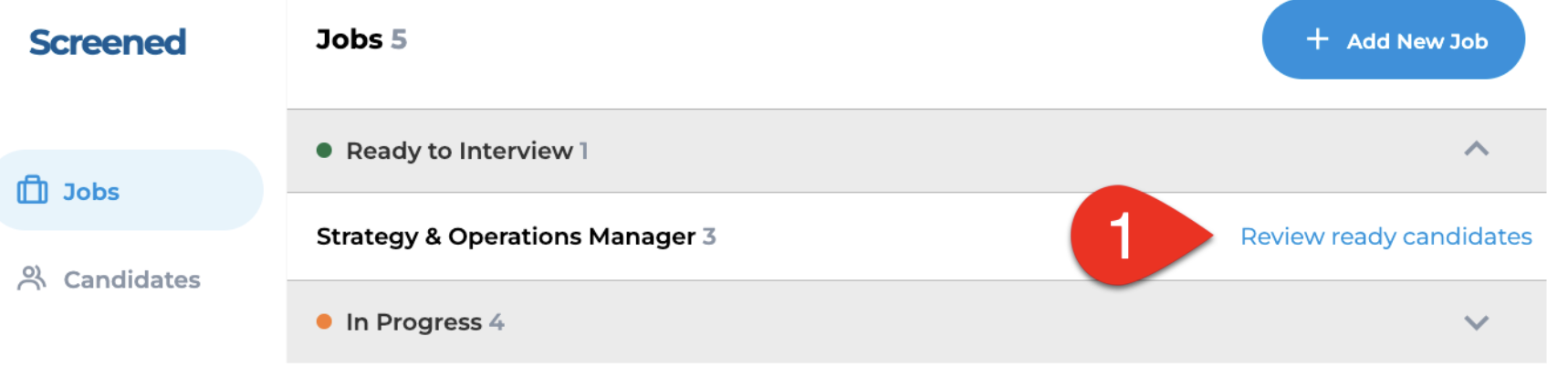Click the Ready to Interview count 1
The image size is (1568, 389).
(x=584, y=151)
